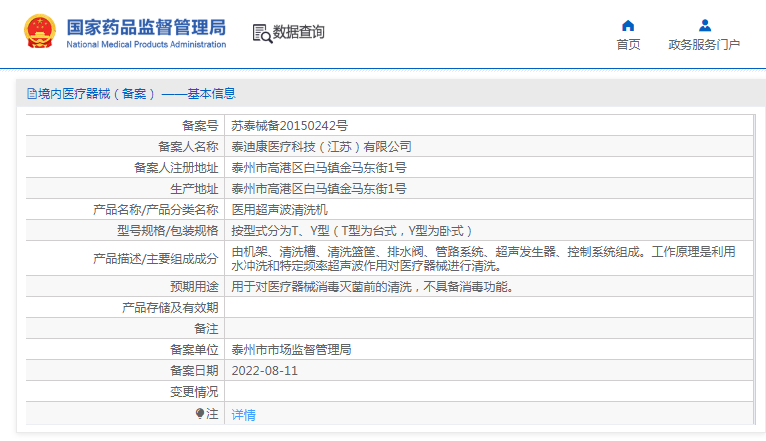Select filing date 2022-08-11
Viewport: 766px width, 441px height.
click(x=265, y=371)
